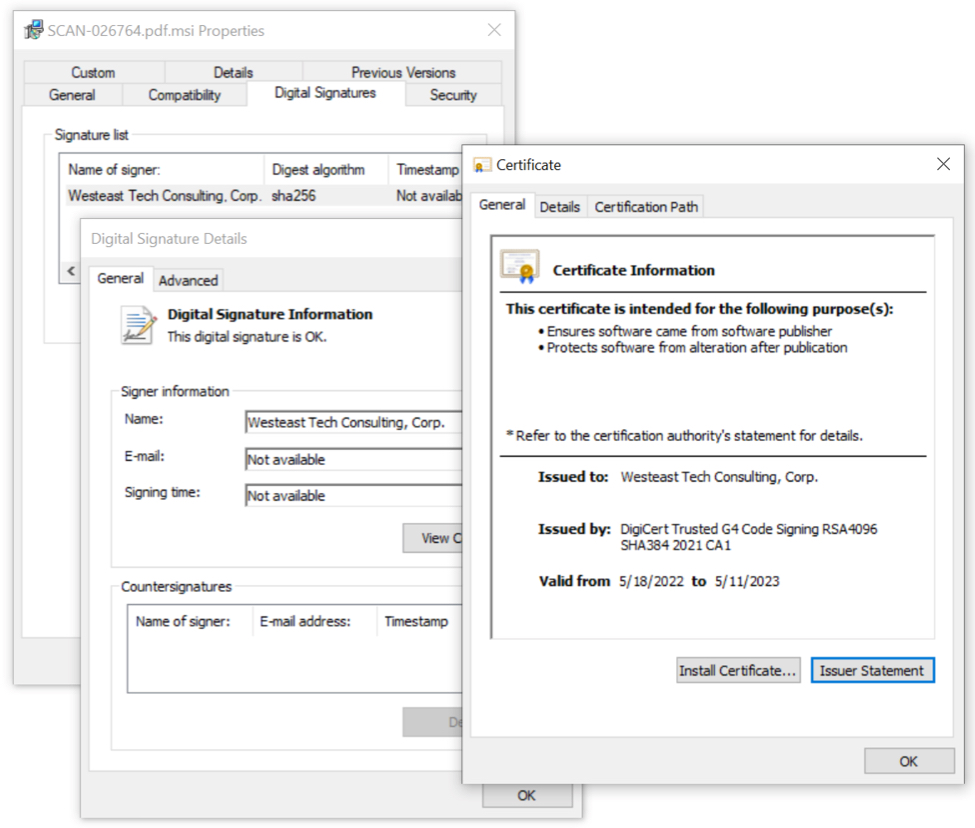Click the signature list left scroll arrow
Viewport: 975px width, 828px height.
[x=71, y=271]
